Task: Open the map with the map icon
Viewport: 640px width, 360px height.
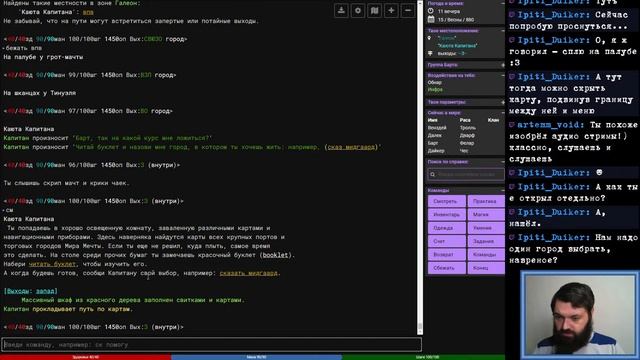Action: click(x=374, y=11)
